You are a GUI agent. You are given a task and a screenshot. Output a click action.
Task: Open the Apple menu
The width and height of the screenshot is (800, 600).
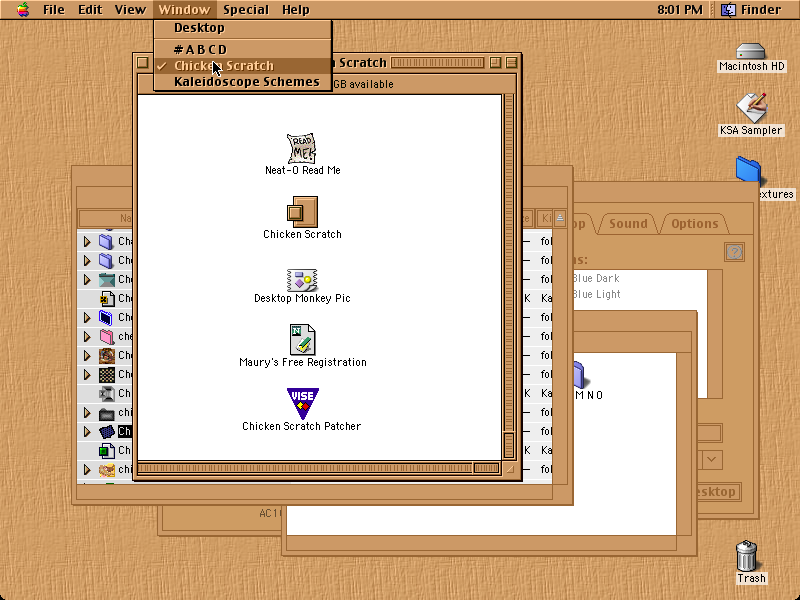click(x=22, y=10)
